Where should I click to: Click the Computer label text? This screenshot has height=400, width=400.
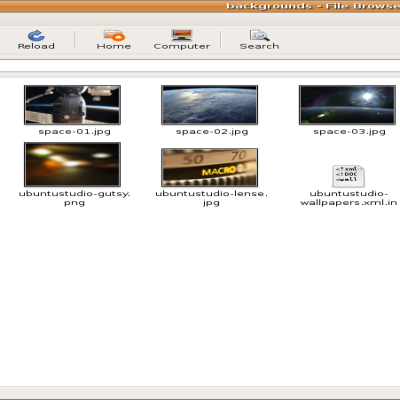(x=182, y=46)
